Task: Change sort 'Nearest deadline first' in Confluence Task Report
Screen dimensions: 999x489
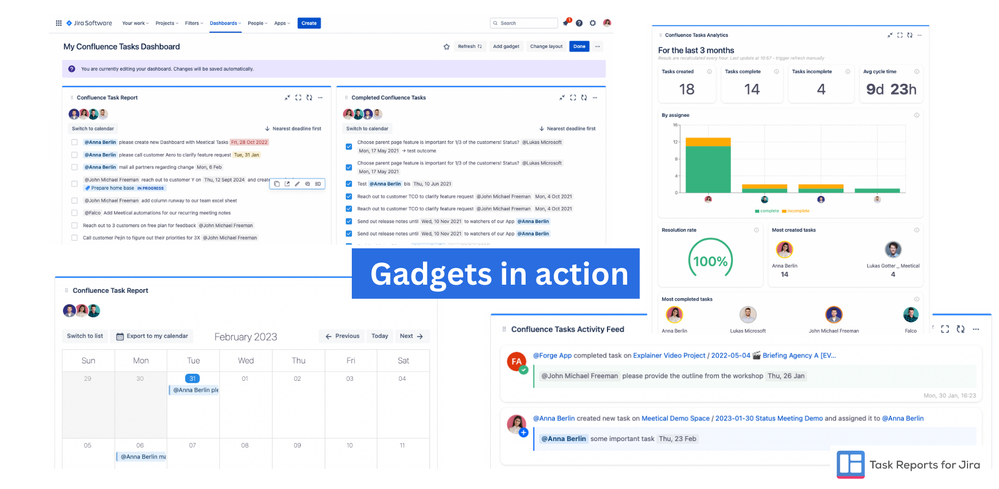Action: pyautogui.click(x=293, y=129)
